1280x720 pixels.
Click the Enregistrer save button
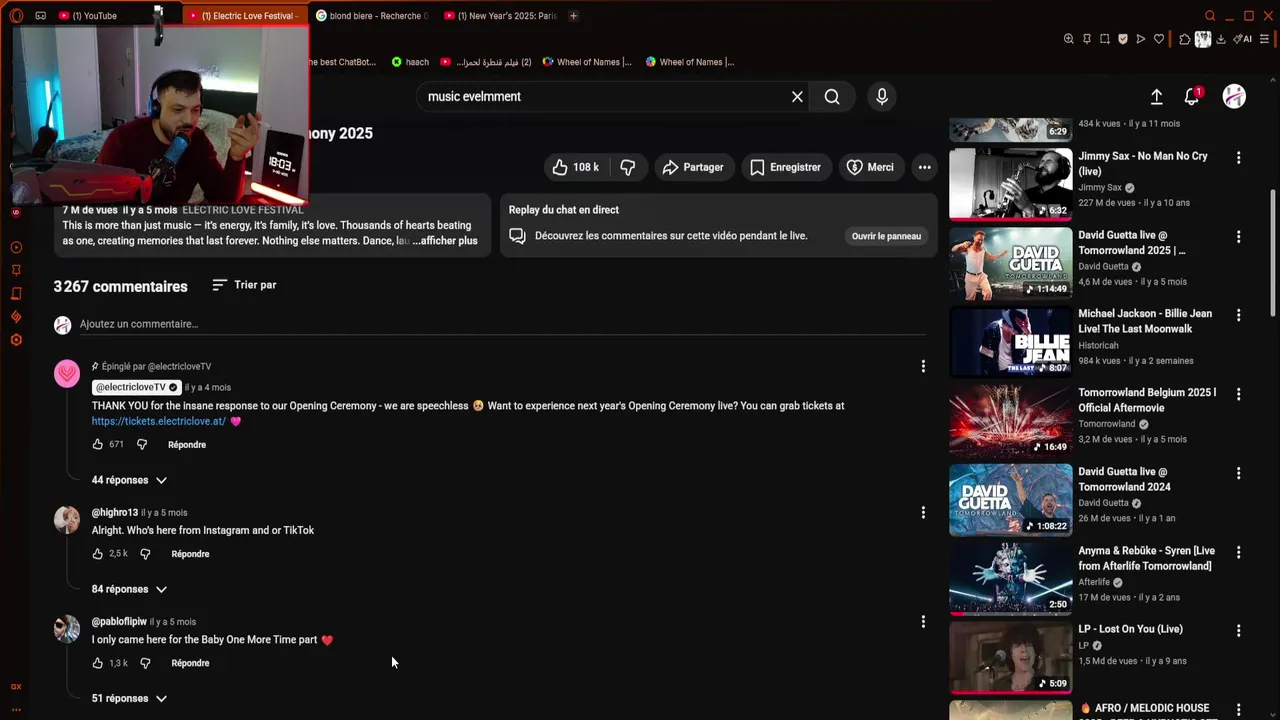click(x=786, y=168)
